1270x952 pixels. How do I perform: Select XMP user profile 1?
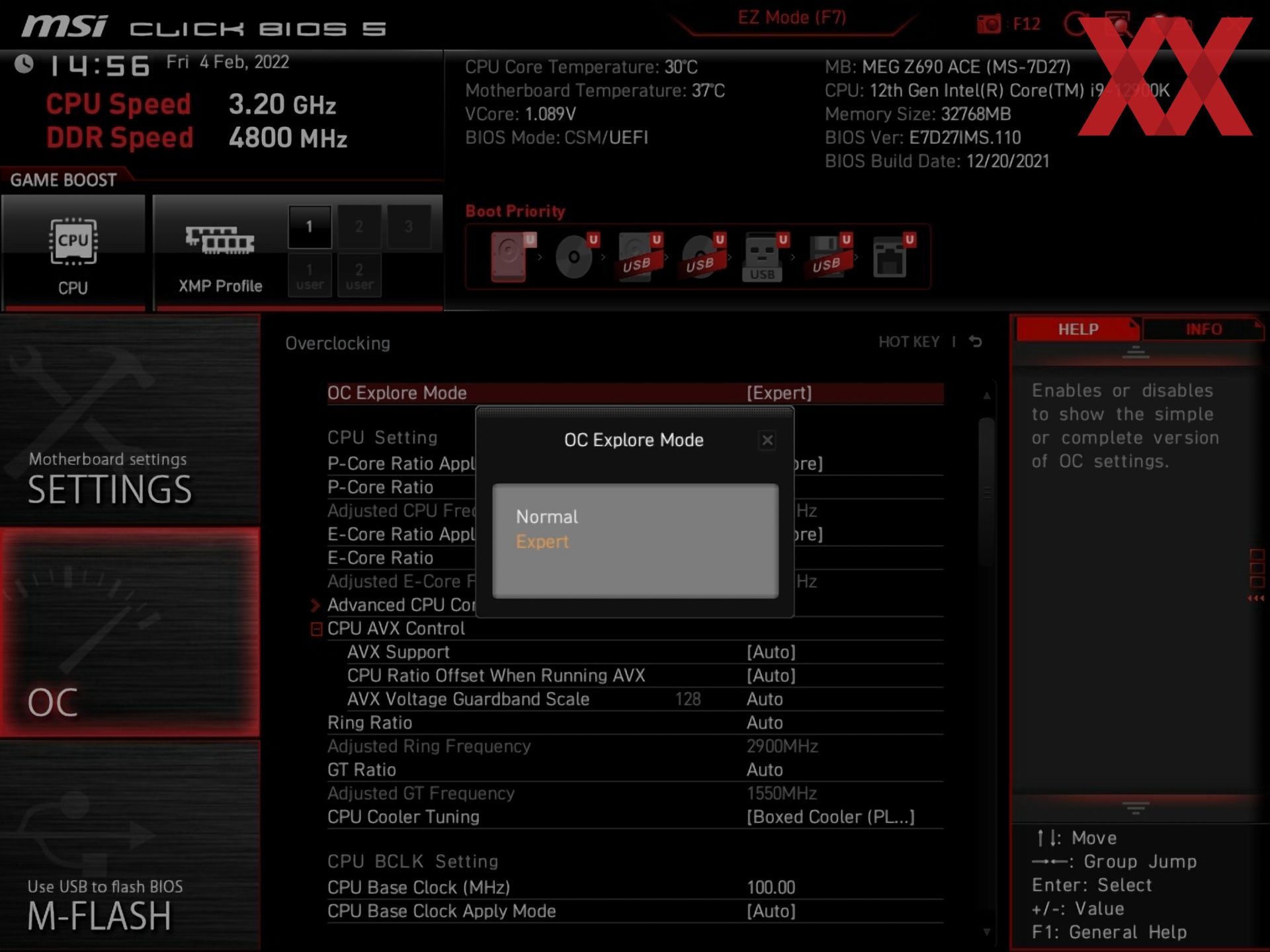pyautogui.click(x=310, y=276)
